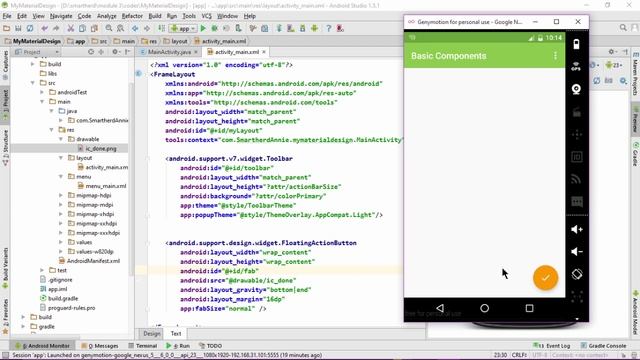Viewport: 640px width, 360px height.
Task: Click the Debug app bug icon
Action: (x=214, y=28)
